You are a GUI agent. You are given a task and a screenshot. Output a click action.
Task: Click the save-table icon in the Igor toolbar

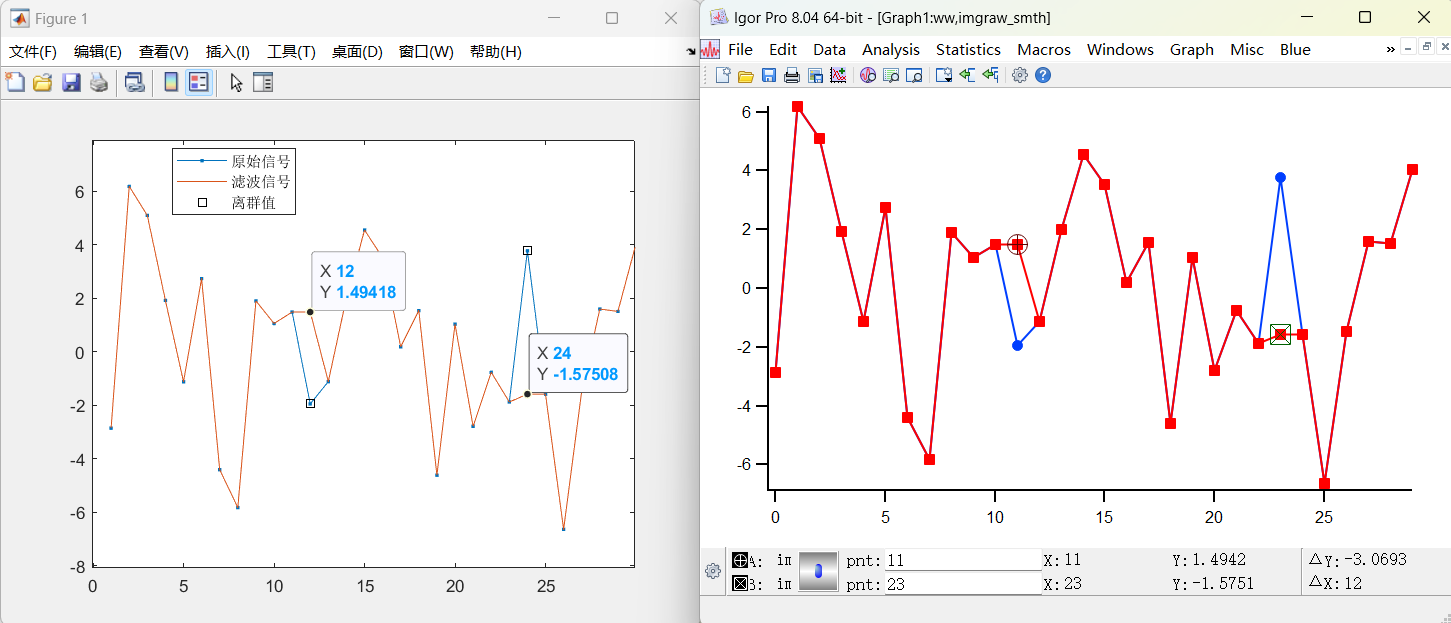tap(815, 75)
